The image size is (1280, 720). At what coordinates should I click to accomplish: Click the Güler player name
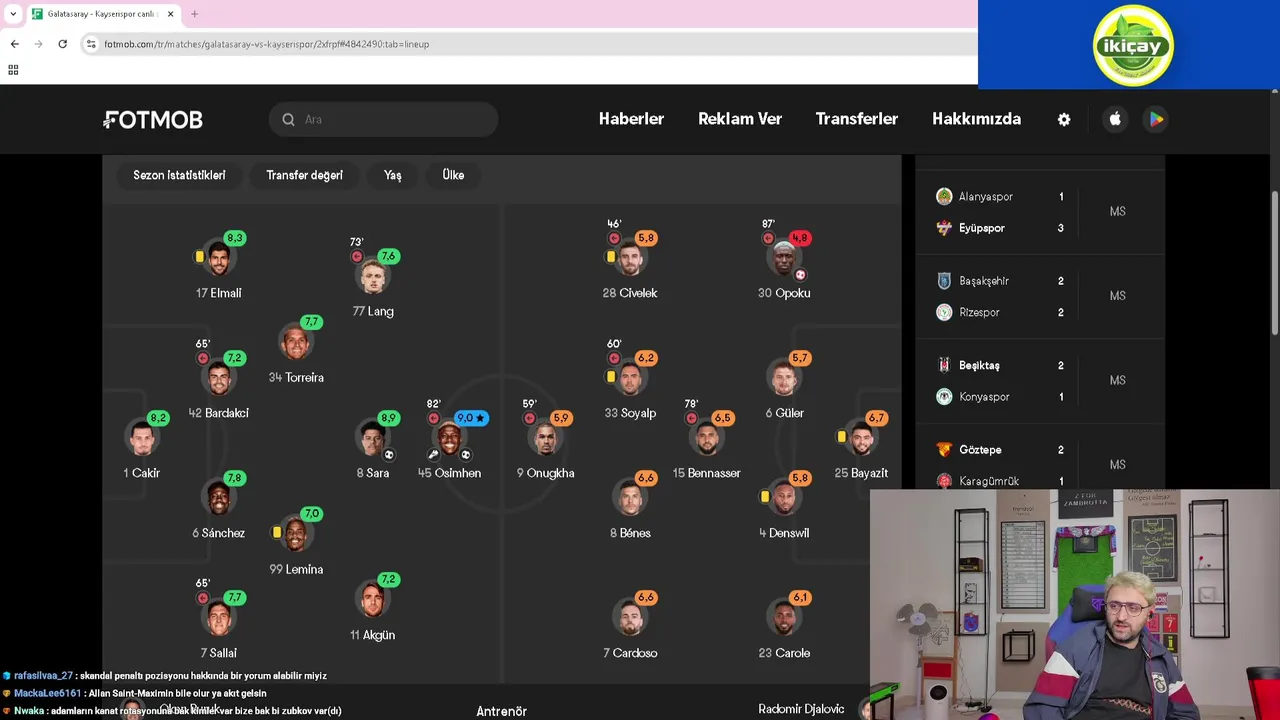tap(784, 413)
